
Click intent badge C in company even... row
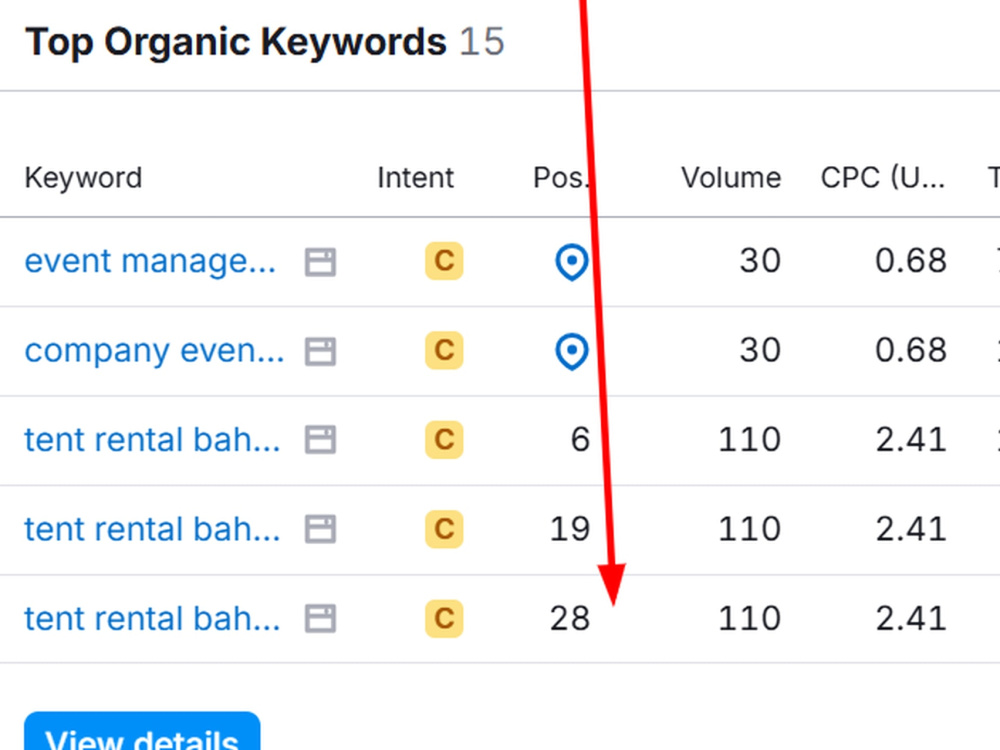click(444, 350)
